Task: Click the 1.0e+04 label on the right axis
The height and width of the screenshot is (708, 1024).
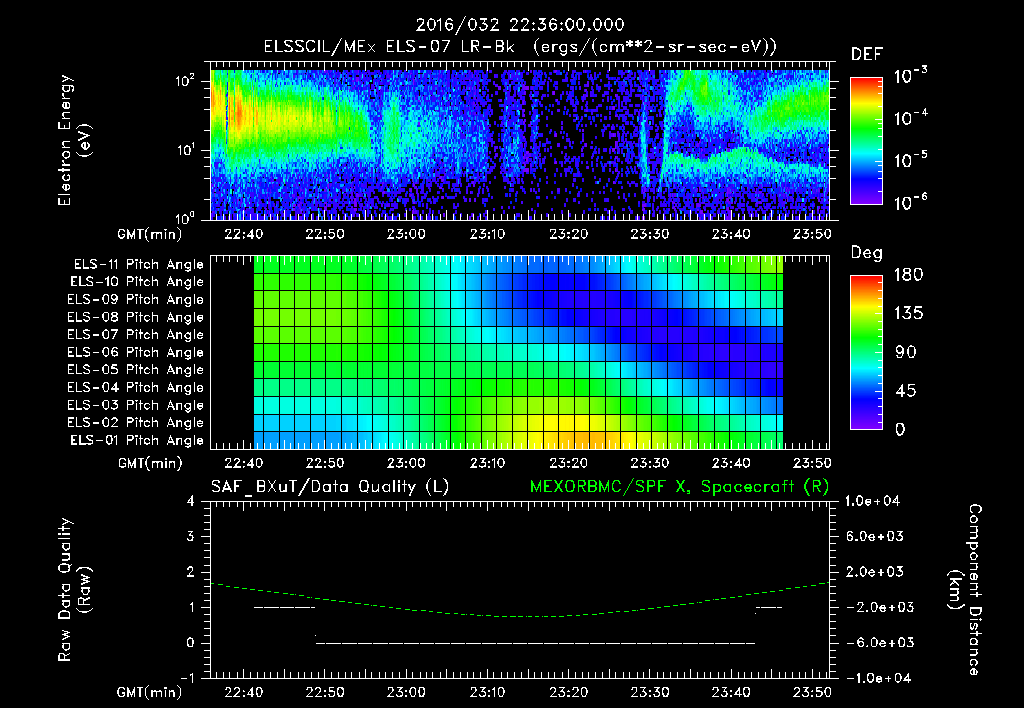Action: click(873, 501)
